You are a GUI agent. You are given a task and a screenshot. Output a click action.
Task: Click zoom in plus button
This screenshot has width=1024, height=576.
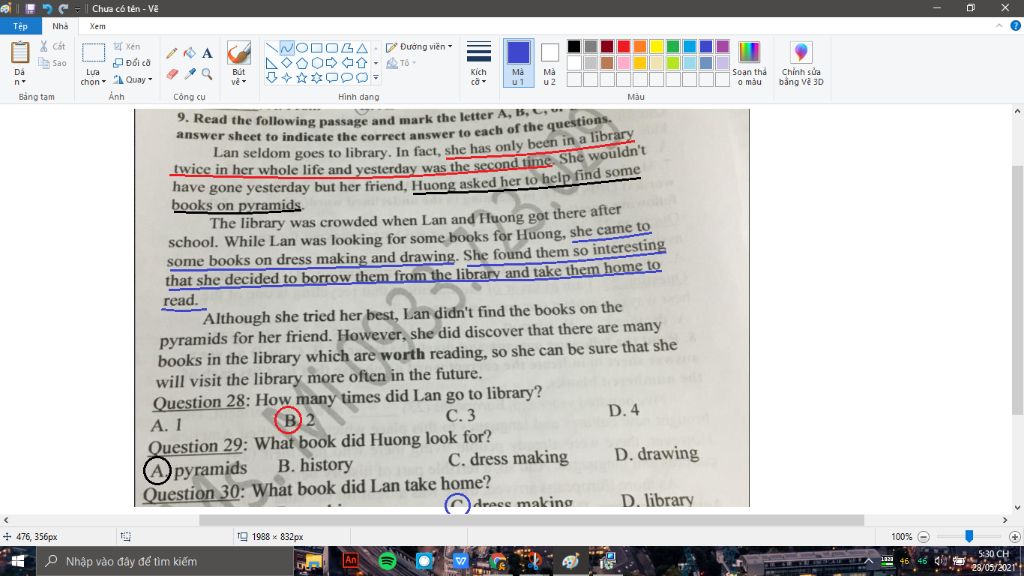point(1014,537)
